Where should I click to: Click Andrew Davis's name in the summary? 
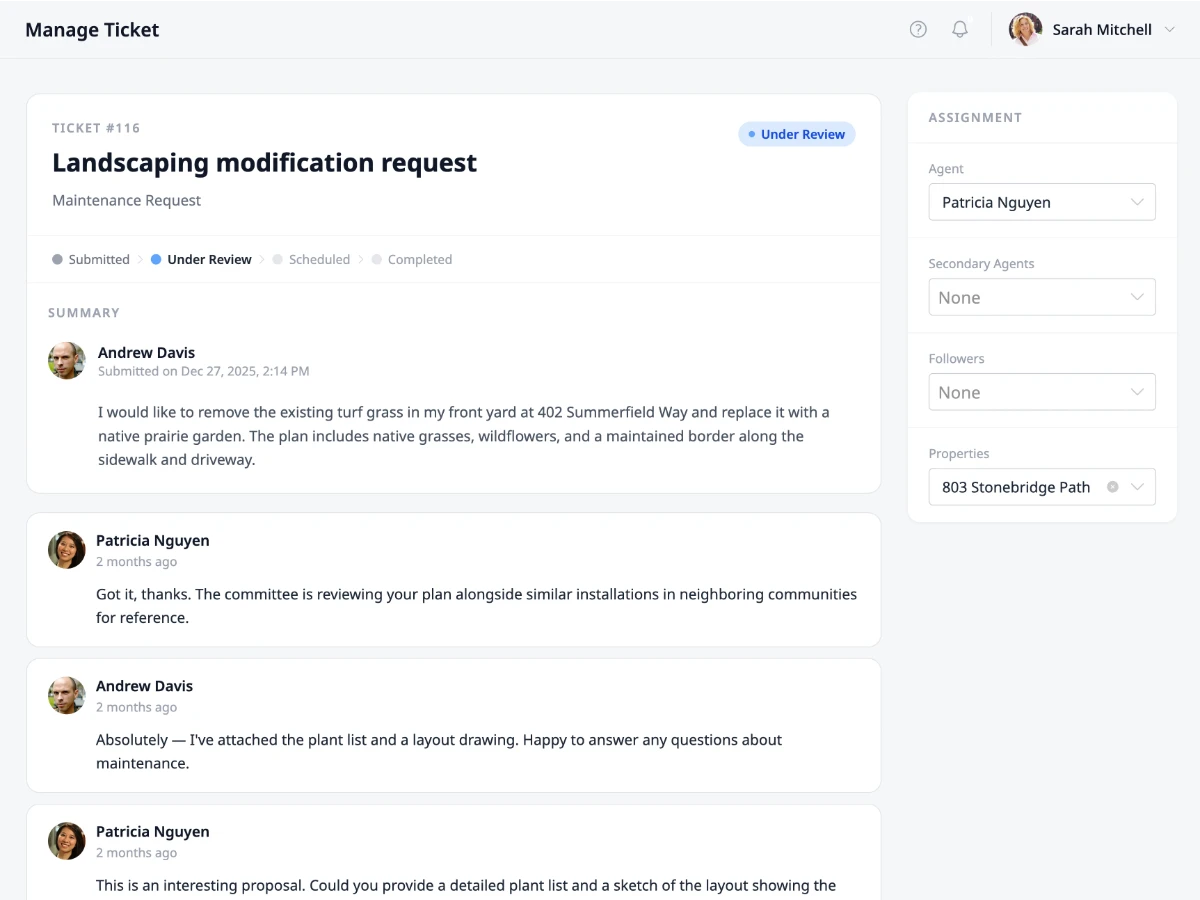pyautogui.click(x=146, y=352)
